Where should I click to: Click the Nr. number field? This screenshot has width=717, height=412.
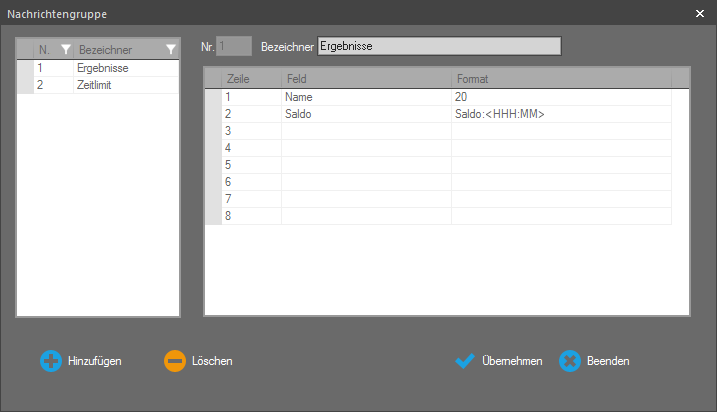point(234,46)
